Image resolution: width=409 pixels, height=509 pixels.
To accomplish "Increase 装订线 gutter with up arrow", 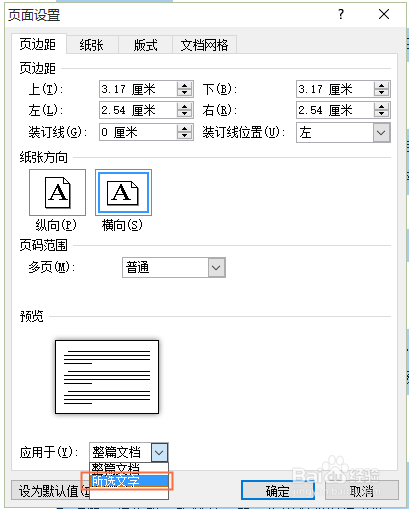I will coord(184,128).
